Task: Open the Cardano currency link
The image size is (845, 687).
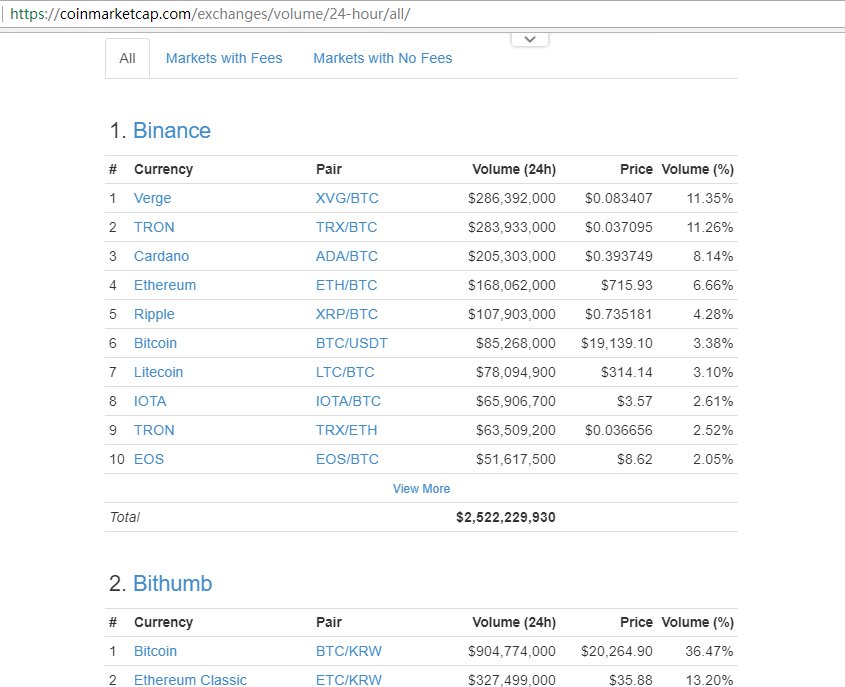Action: 161,256
